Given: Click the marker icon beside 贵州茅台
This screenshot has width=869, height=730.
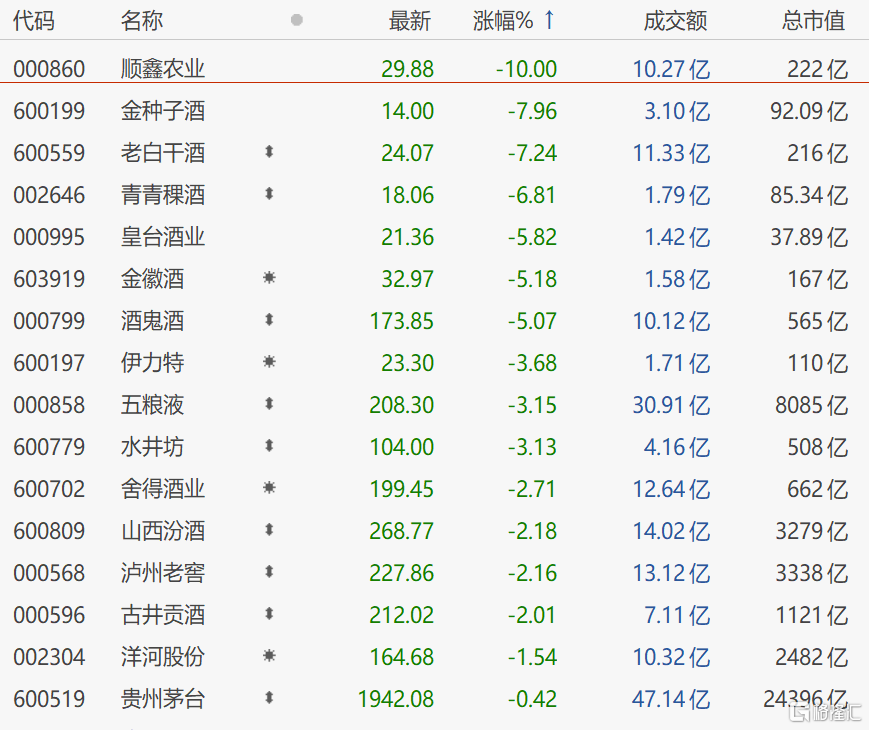Looking at the screenshot, I should 269,698.
